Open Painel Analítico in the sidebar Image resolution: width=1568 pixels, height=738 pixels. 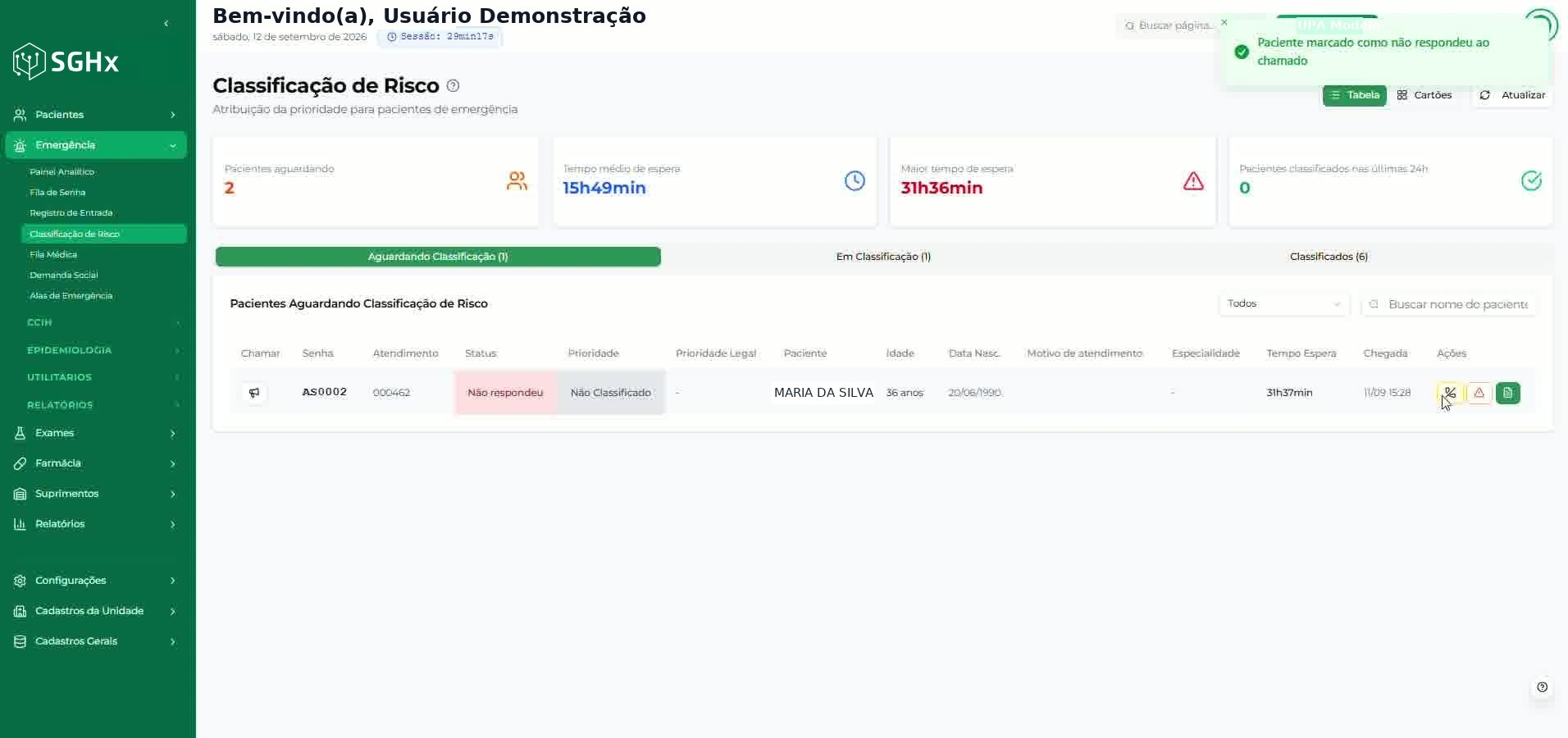click(x=62, y=172)
